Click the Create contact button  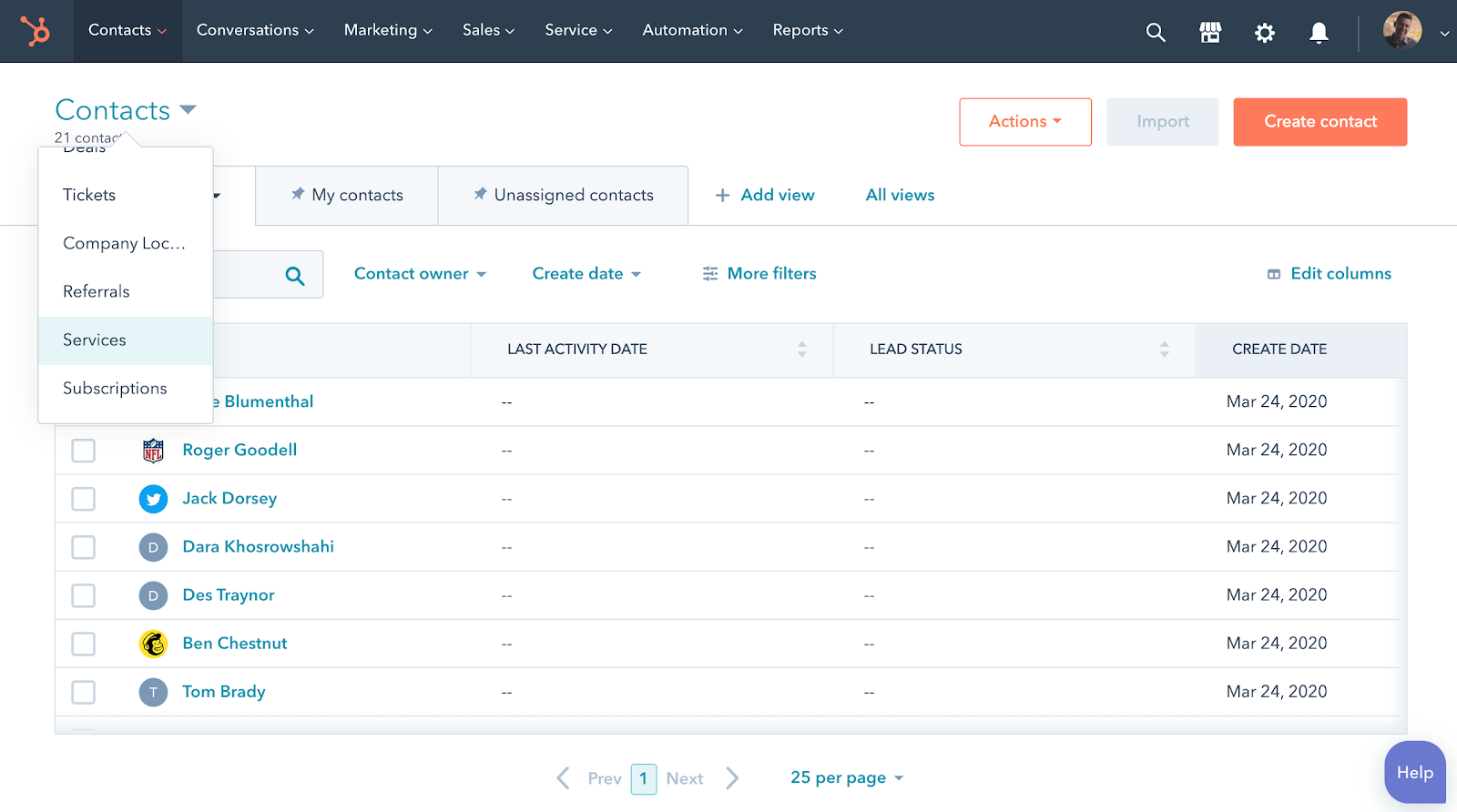(x=1320, y=122)
